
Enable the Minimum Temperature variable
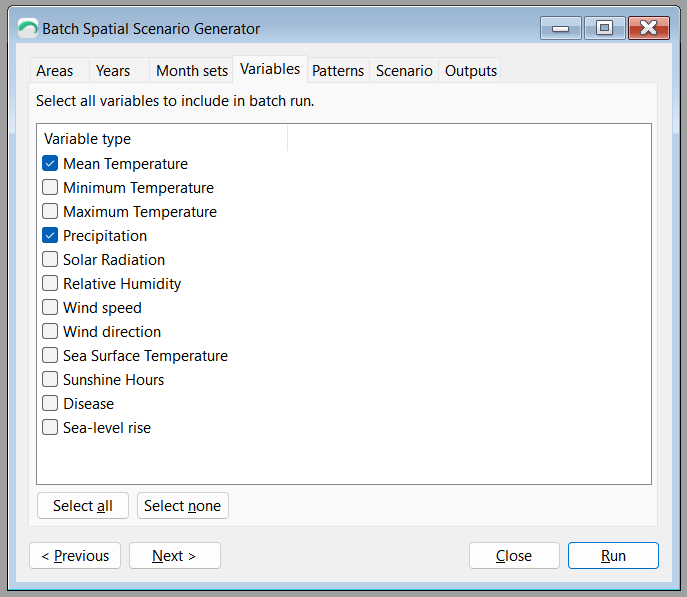tap(50, 187)
